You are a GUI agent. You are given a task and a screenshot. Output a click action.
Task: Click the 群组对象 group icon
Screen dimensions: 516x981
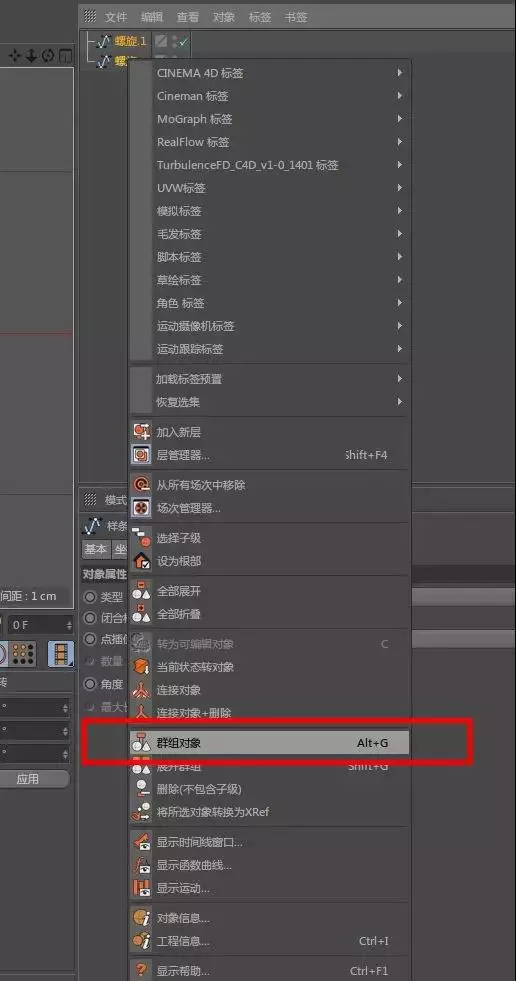(140, 743)
